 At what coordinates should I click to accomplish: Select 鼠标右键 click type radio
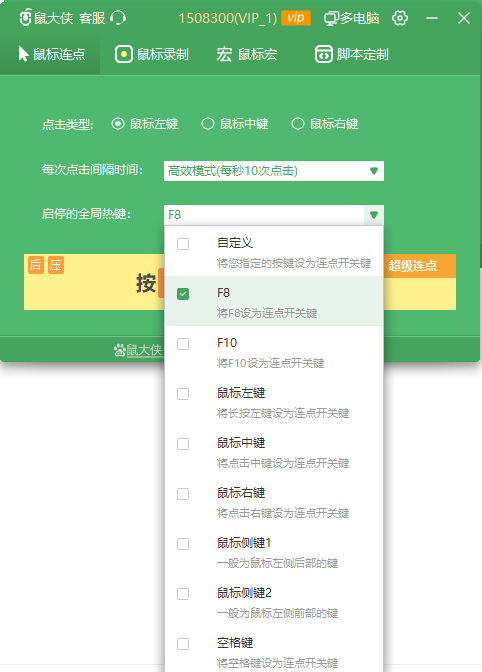(298, 124)
